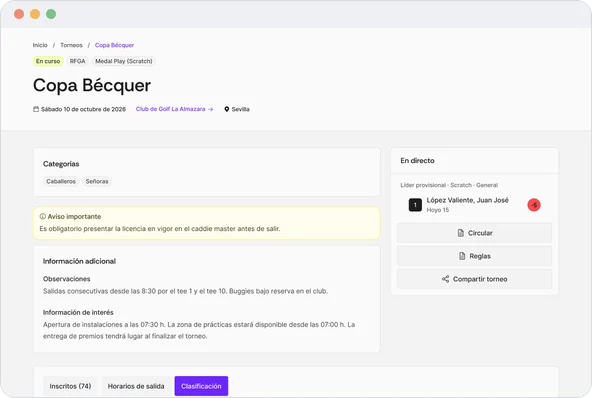Click the Sevilla location text
This screenshot has height=398, width=592.
240,109
